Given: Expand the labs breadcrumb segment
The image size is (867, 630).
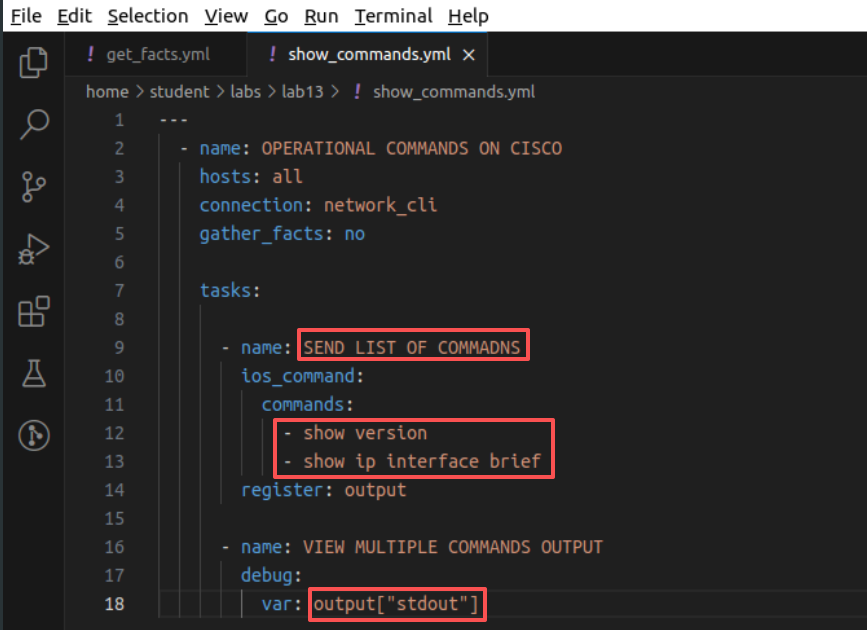Looking at the screenshot, I should pos(246,91).
